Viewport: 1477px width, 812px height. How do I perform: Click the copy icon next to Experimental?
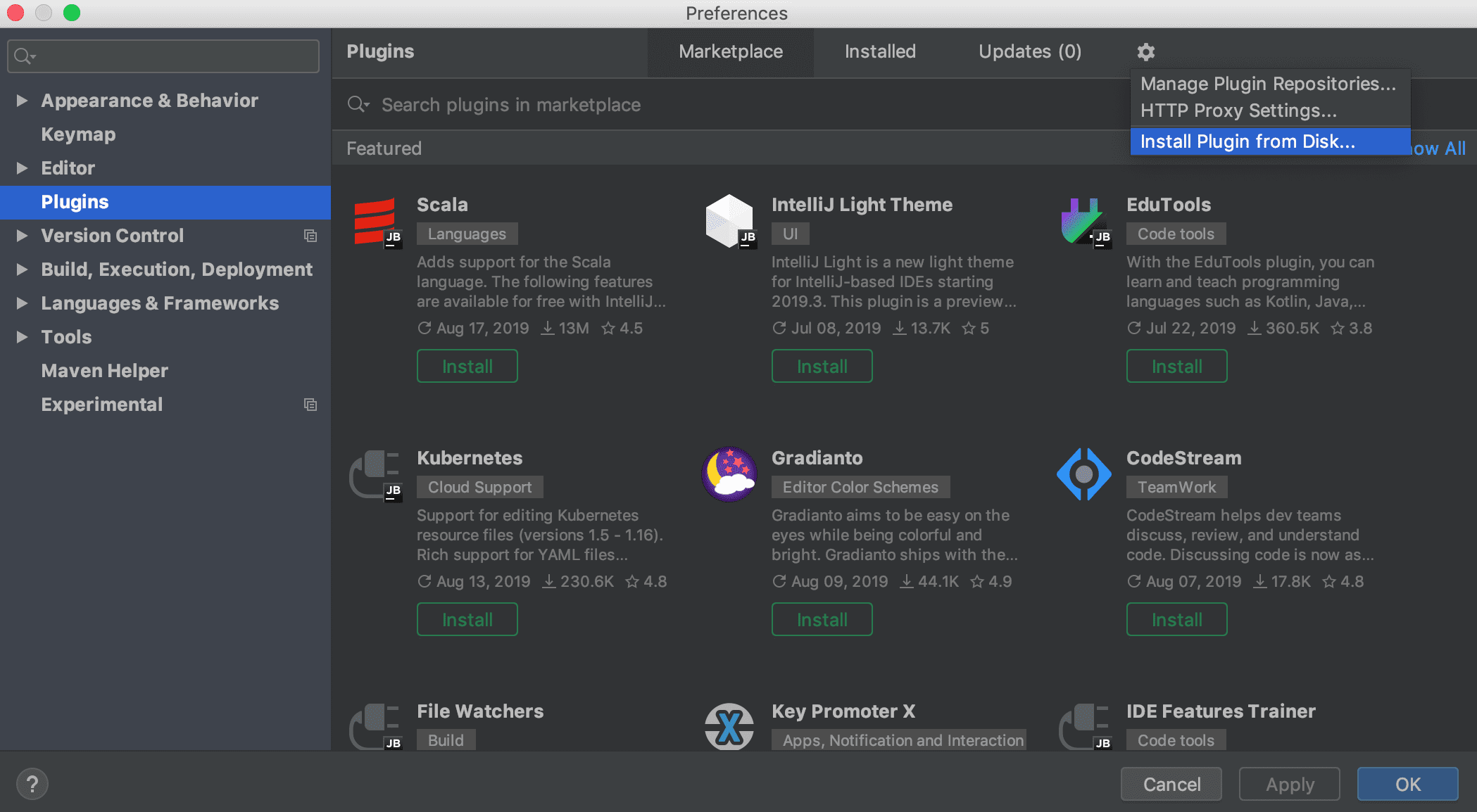pyautogui.click(x=310, y=405)
